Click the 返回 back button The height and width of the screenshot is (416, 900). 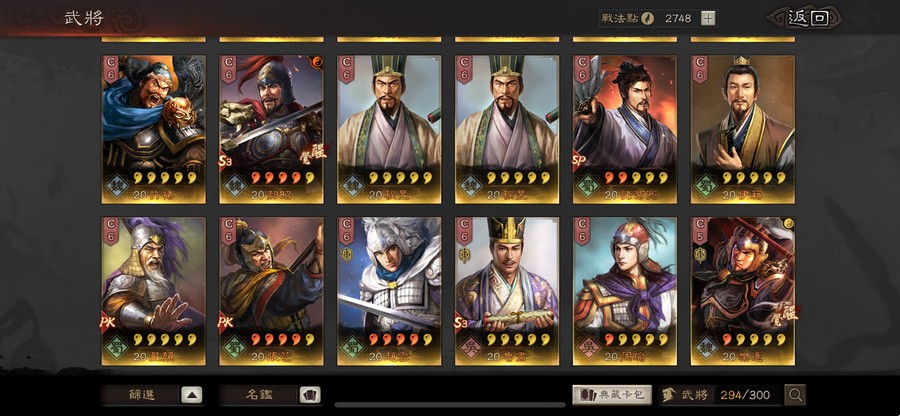pos(808,18)
